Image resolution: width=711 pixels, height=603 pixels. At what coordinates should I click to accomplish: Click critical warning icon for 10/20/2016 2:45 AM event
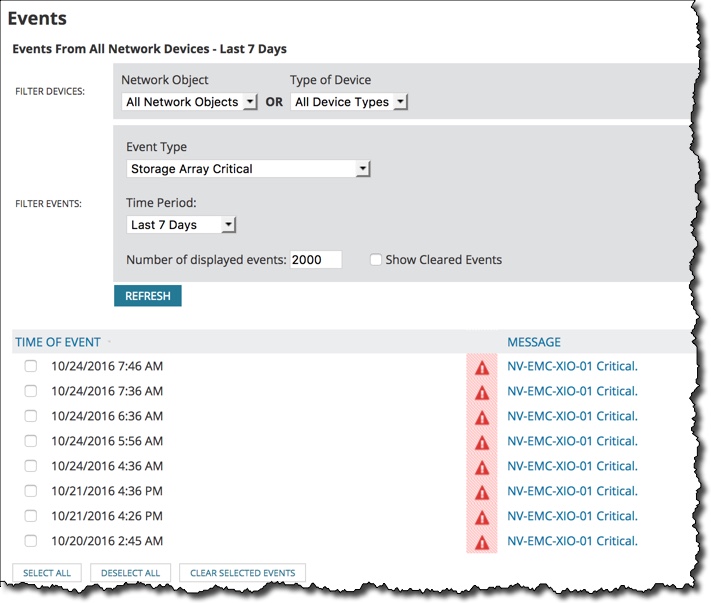(x=482, y=542)
